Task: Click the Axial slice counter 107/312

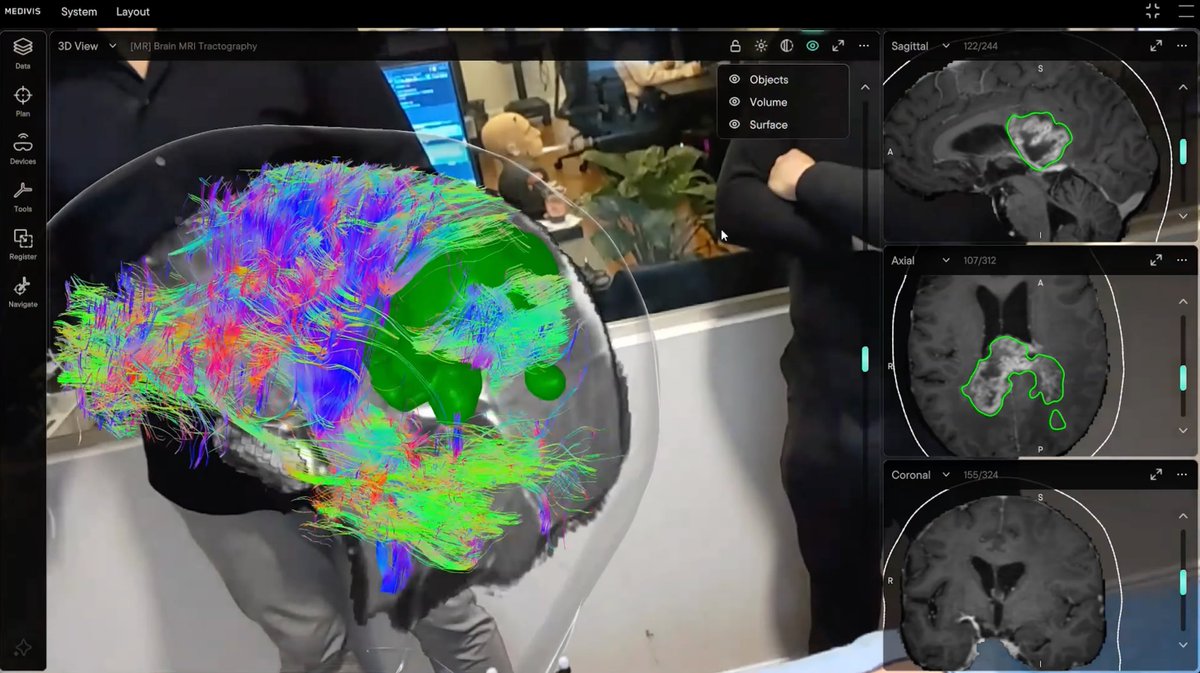Action: (978, 260)
